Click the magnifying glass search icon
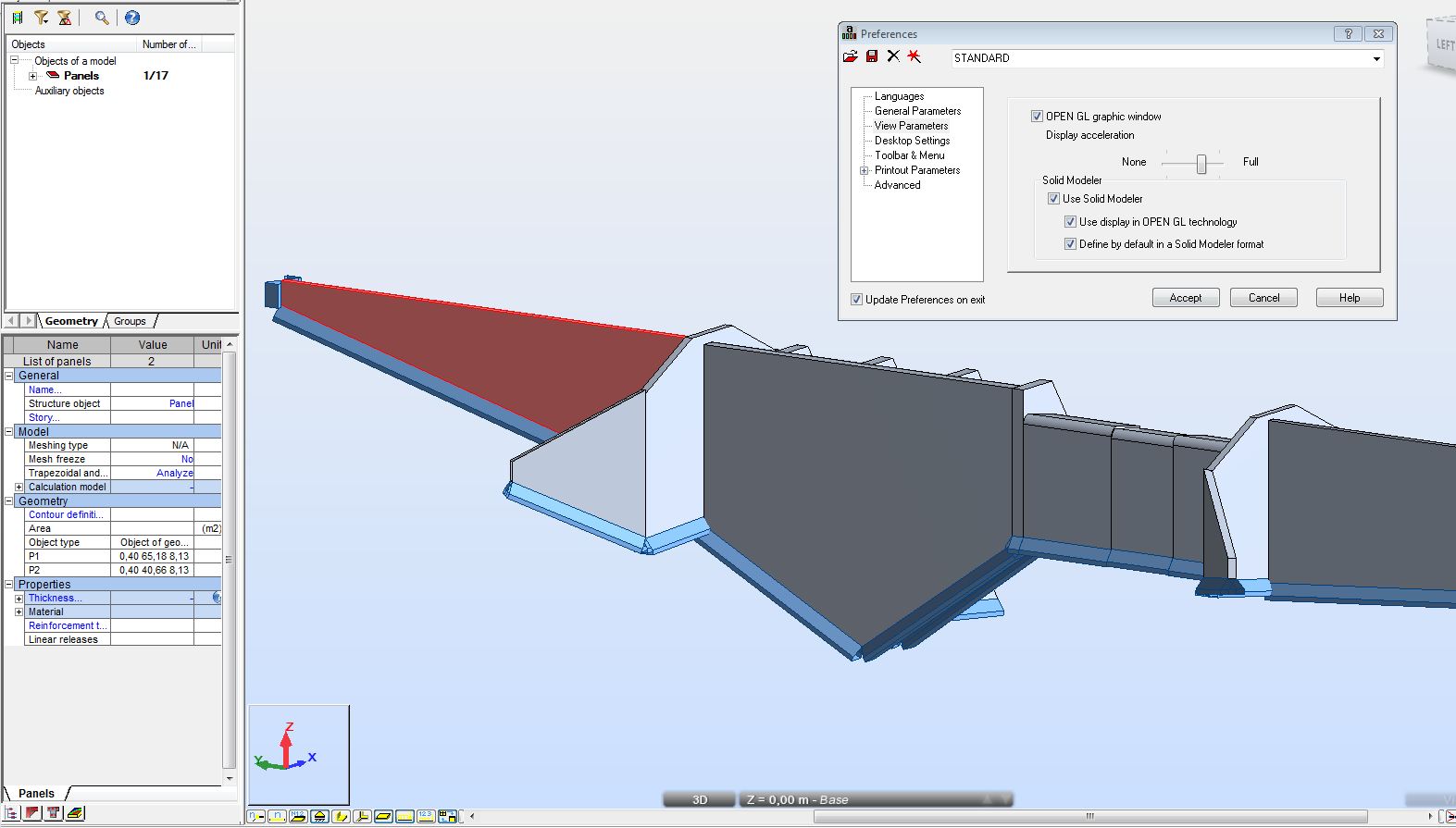Screen dimensions: 1456x828 click(102, 18)
